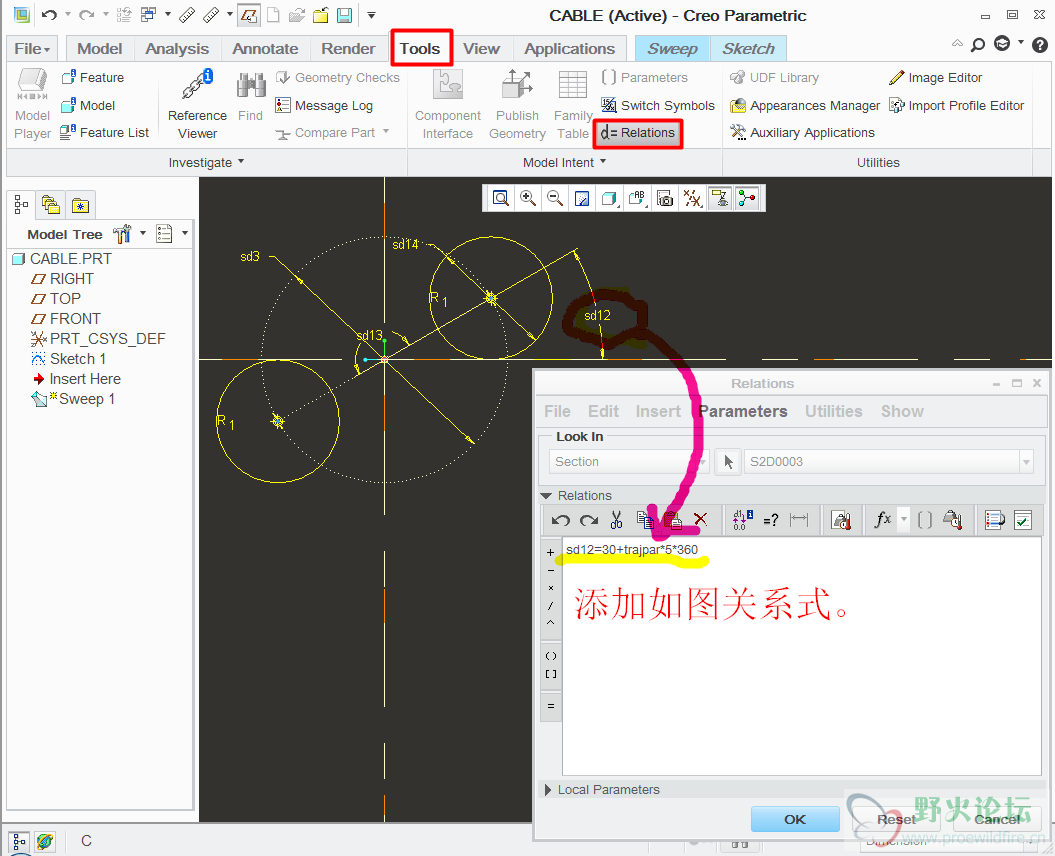Expand the Local Parameters section
1055x856 pixels.
click(x=548, y=789)
